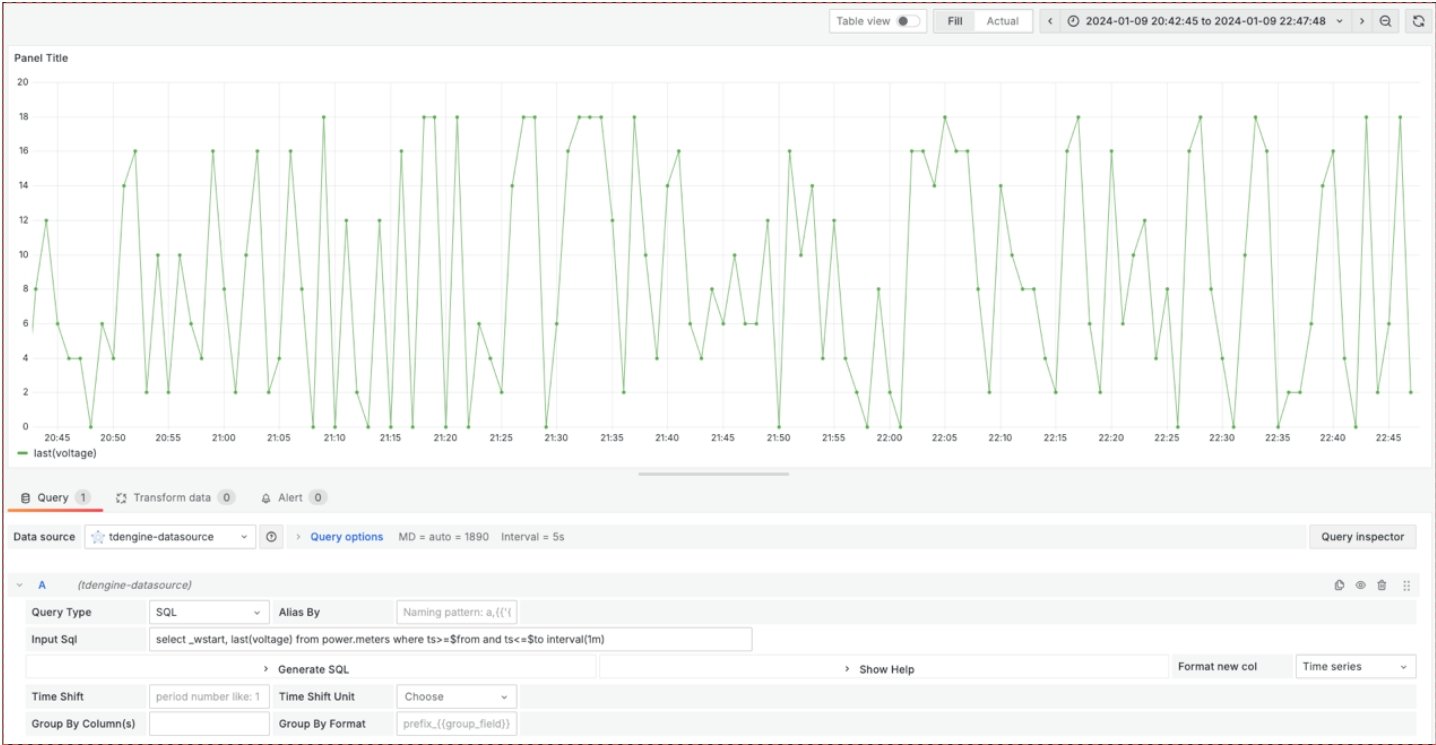The height and width of the screenshot is (745, 1436).
Task: Click the data source help icon
Action: coord(271,537)
